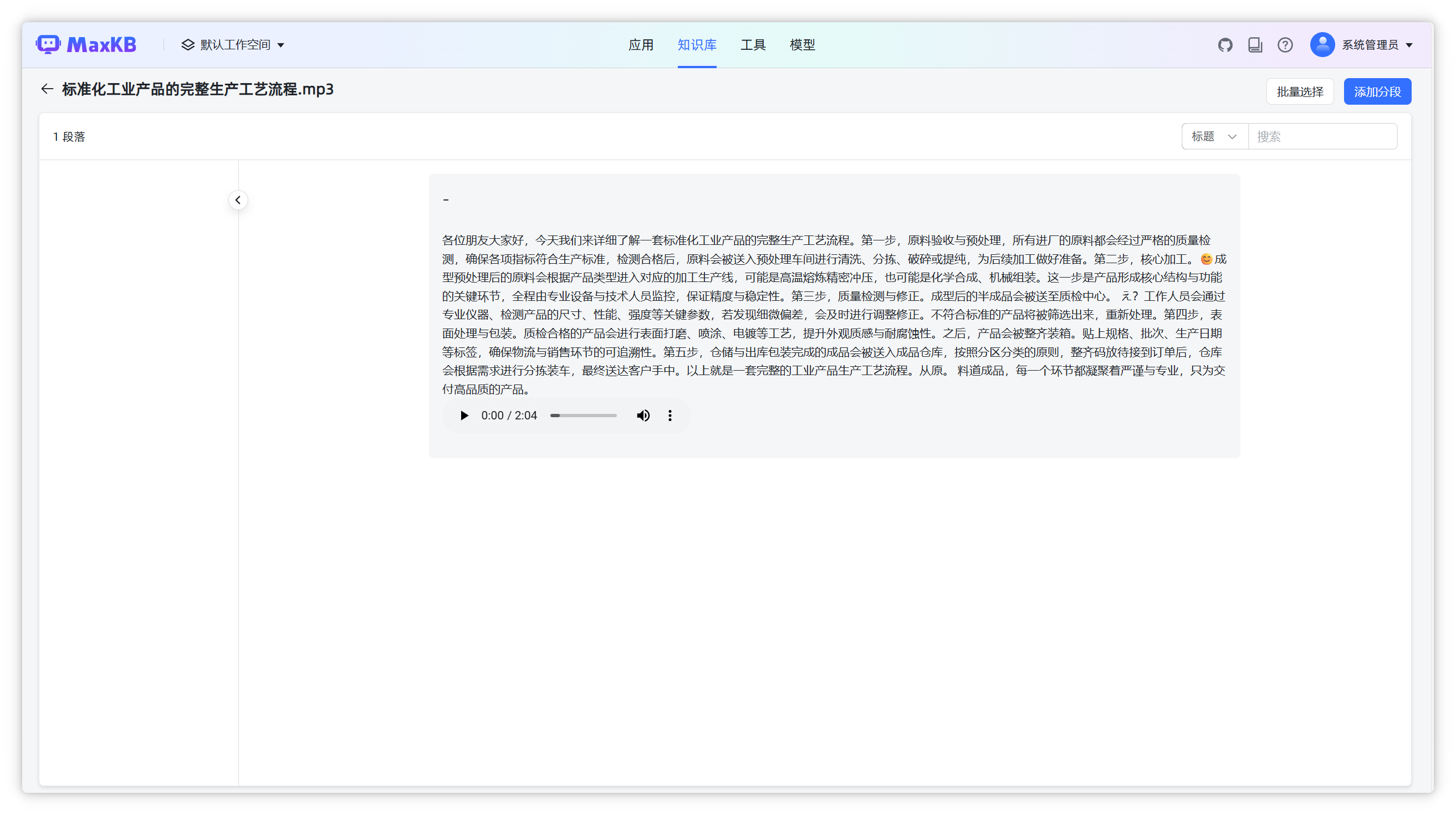Click the help question mark icon
Screen dimensions: 1456x815
pyautogui.click(x=1285, y=45)
